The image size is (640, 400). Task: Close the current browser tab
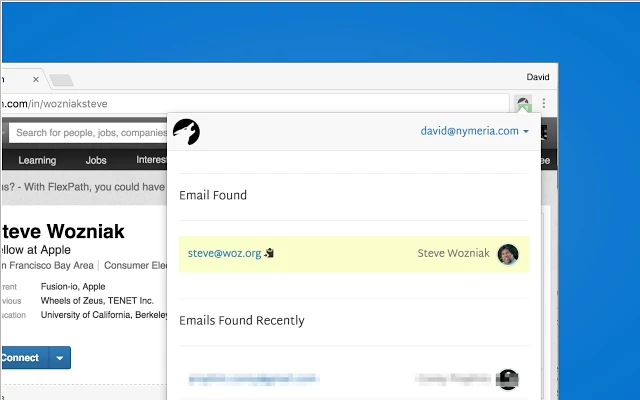point(36,79)
